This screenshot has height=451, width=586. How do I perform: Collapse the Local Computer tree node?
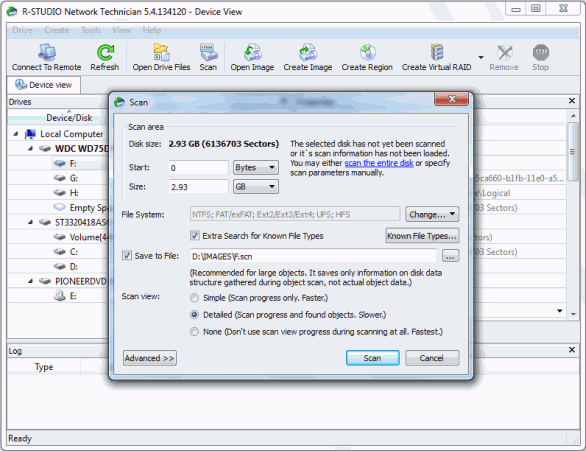pos(16,133)
